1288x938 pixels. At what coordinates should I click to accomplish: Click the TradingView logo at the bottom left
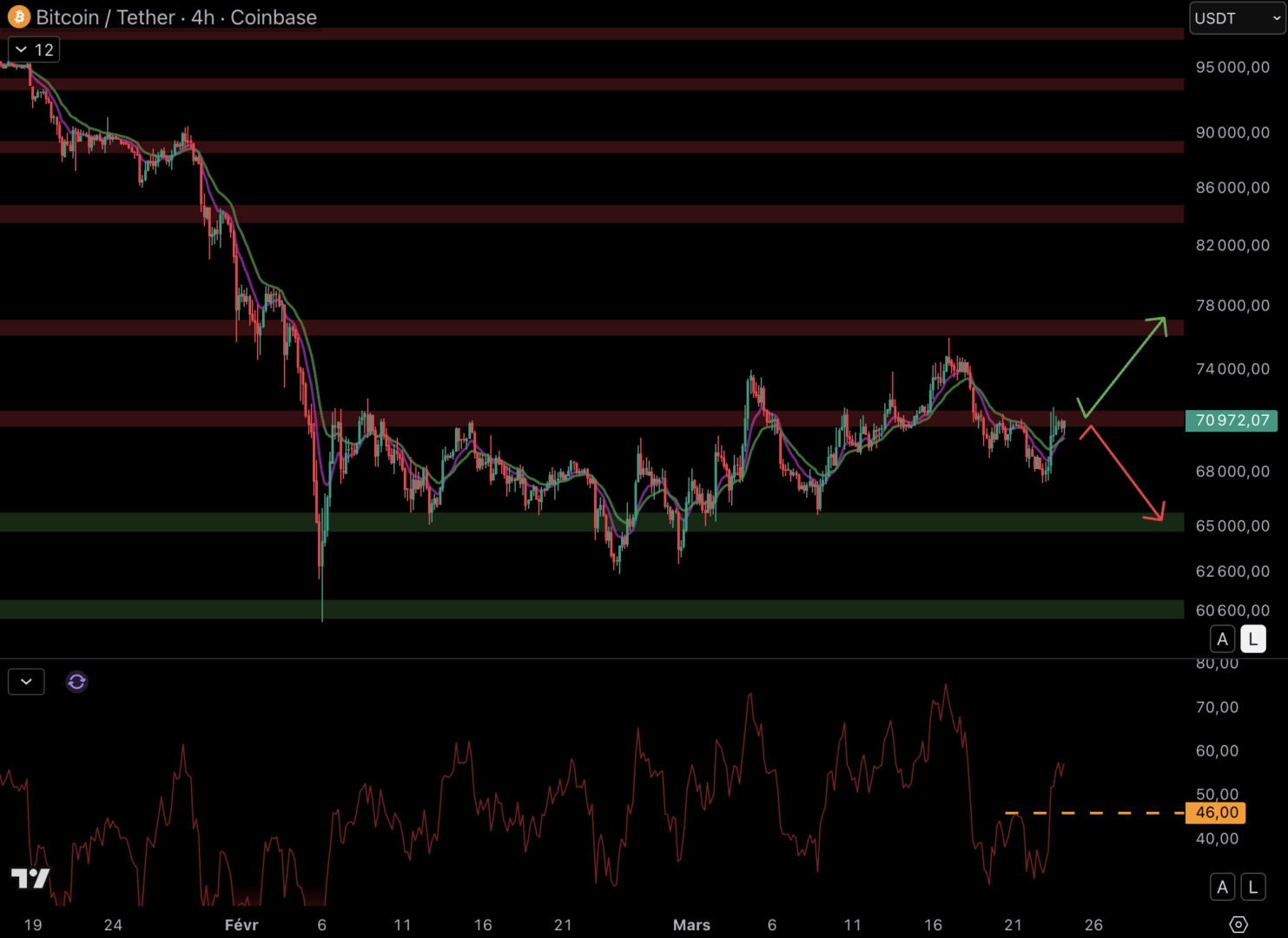point(30,878)
